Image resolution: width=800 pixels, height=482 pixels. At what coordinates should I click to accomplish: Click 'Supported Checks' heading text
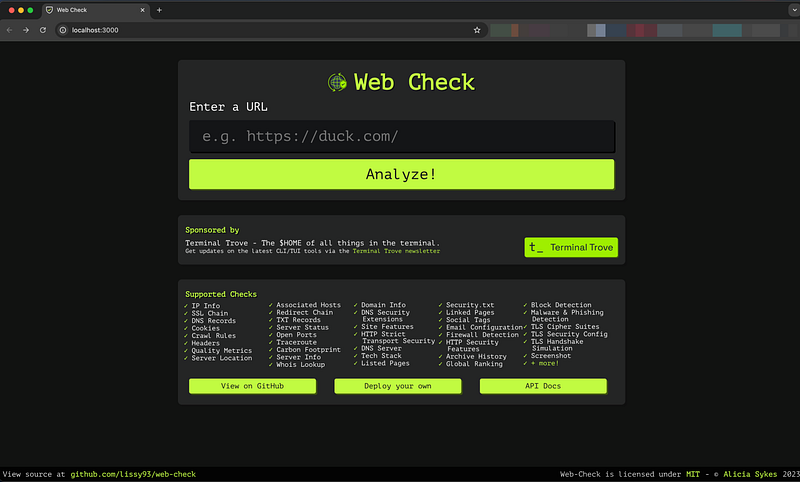(221, 294)
